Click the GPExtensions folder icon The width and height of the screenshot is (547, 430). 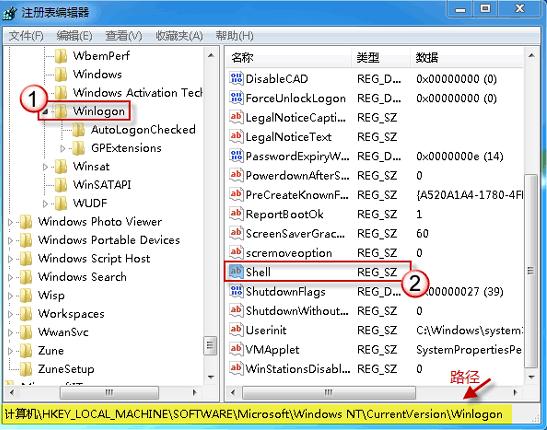click(x=79, y=148)
